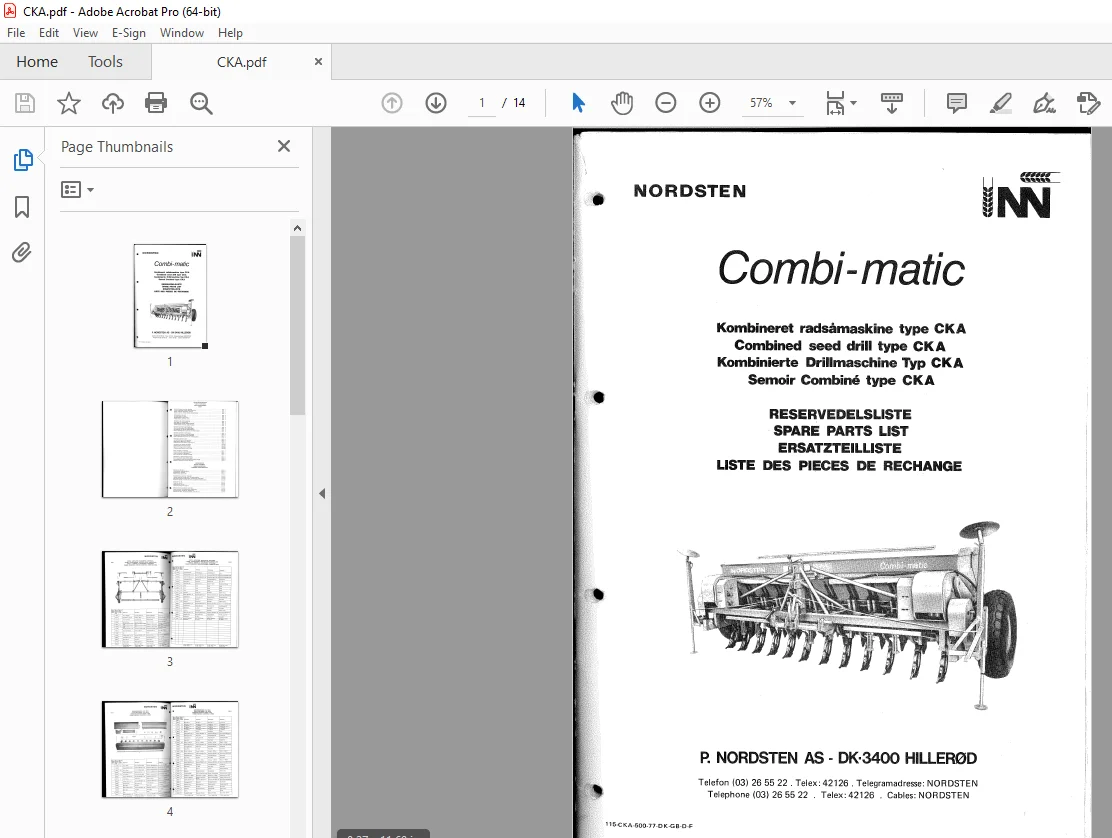
Task: Click the Page Thumbnails panel title
Action: (x=117, y=147)
